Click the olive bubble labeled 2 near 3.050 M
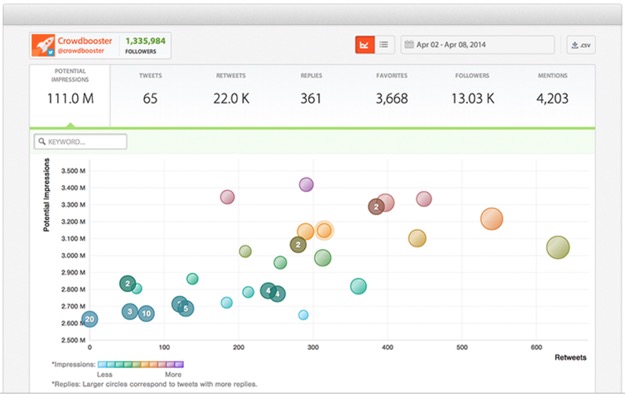Image resolution: width=625 pixels, height=398 pixels. tap(298, 245)
